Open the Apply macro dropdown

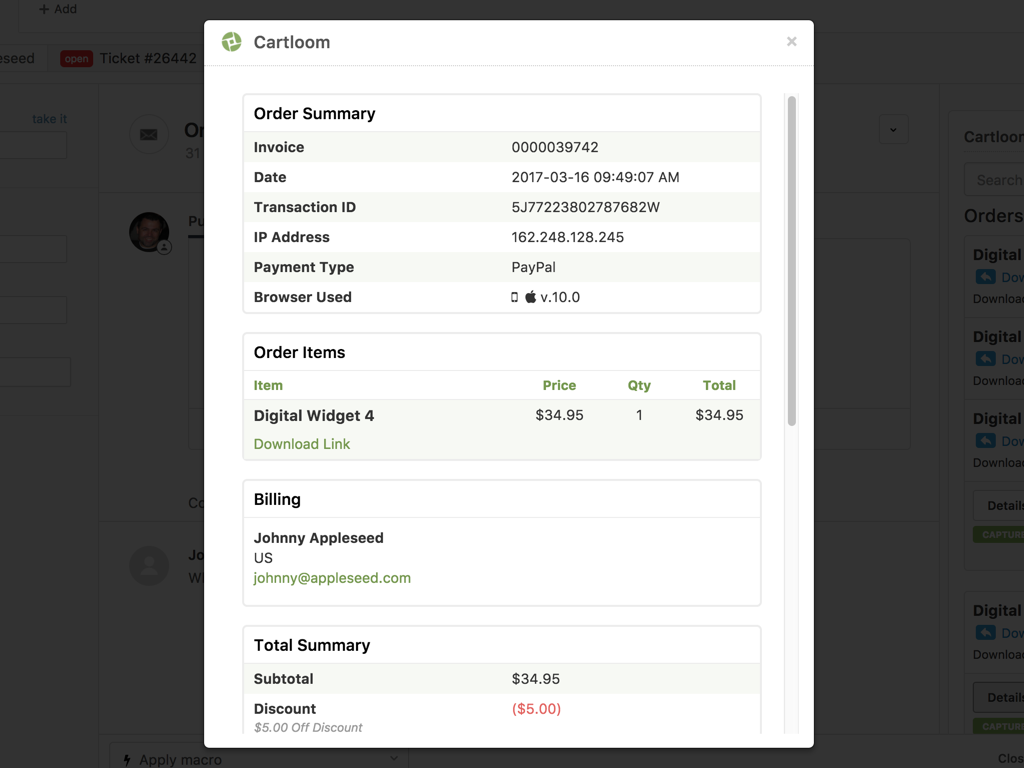tap(260, 759)
